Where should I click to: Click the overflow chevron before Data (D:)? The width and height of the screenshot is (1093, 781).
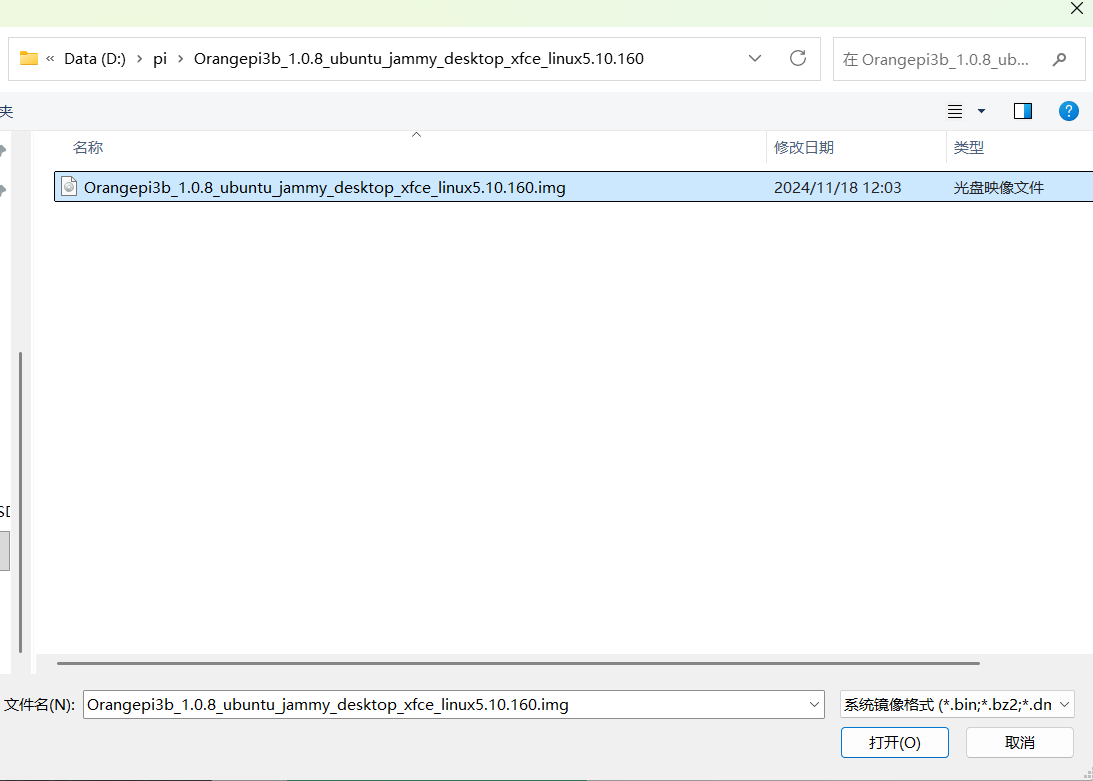pyautogui.click(x=50, y=59)
